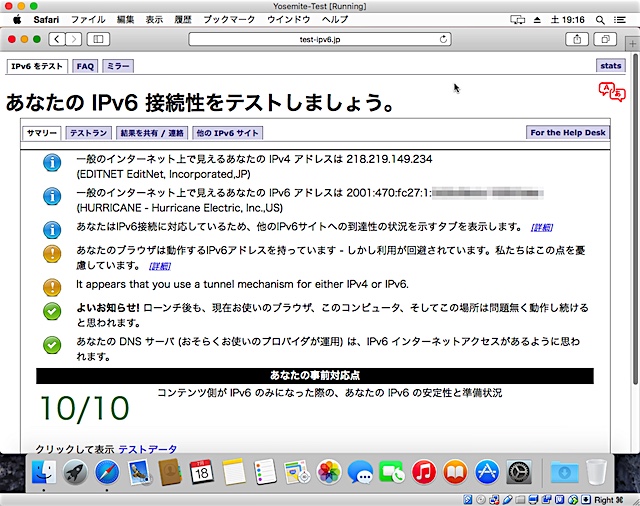Select the IPv6 をテスト tab
Image resolution: width=640 pixels, height=506 pixels.
tap(37, 66)
